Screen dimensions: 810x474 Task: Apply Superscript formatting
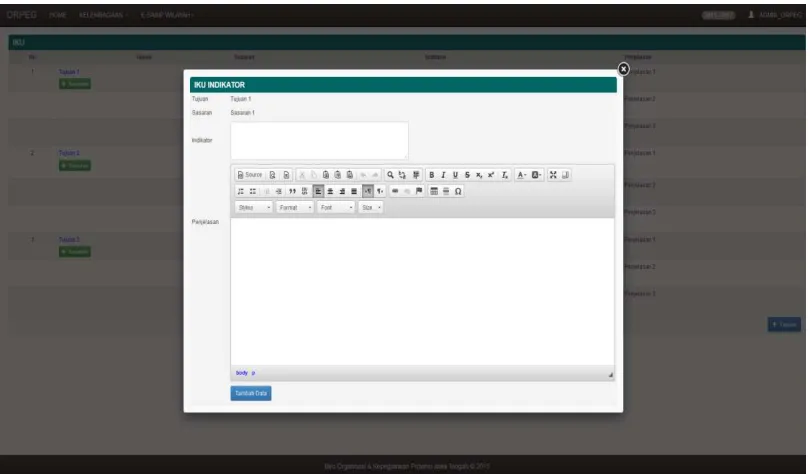(x=491, y=175)
